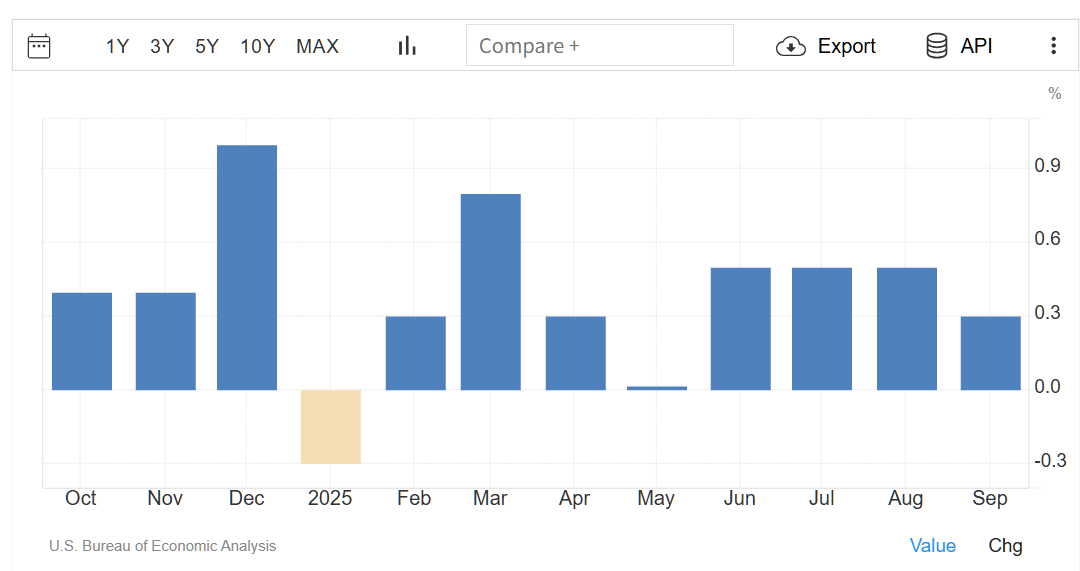Switch chart to Value view

(932, 545)
